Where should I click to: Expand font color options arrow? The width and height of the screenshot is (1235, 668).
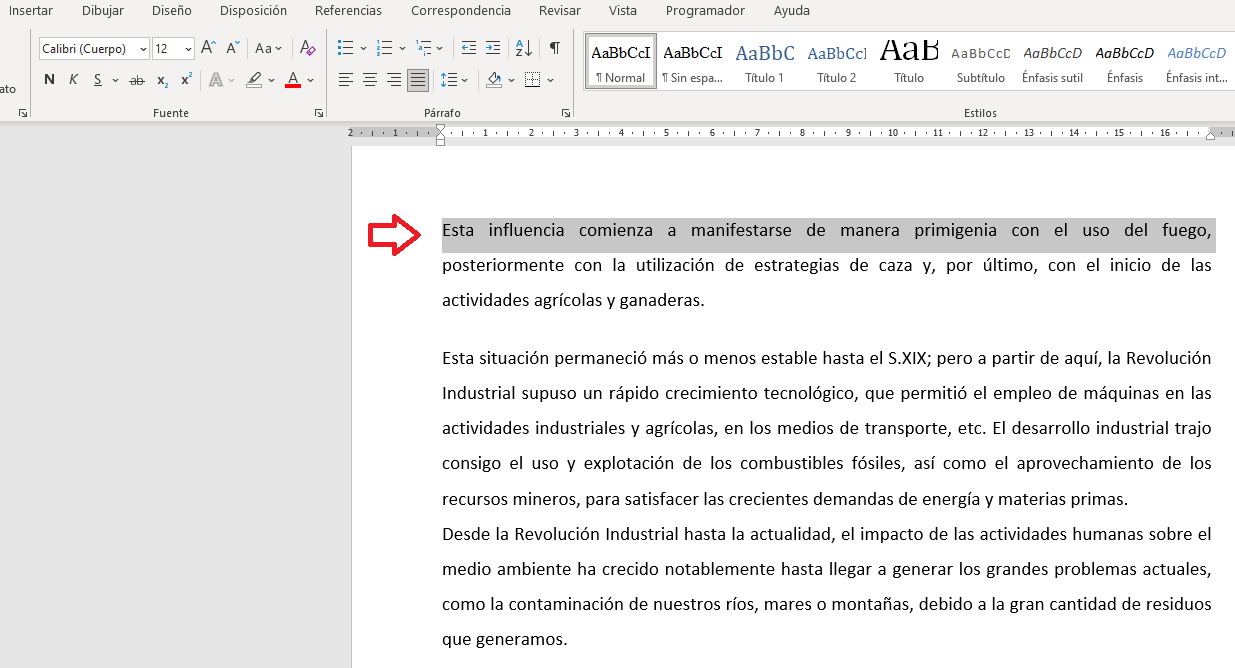click(310, 80)
